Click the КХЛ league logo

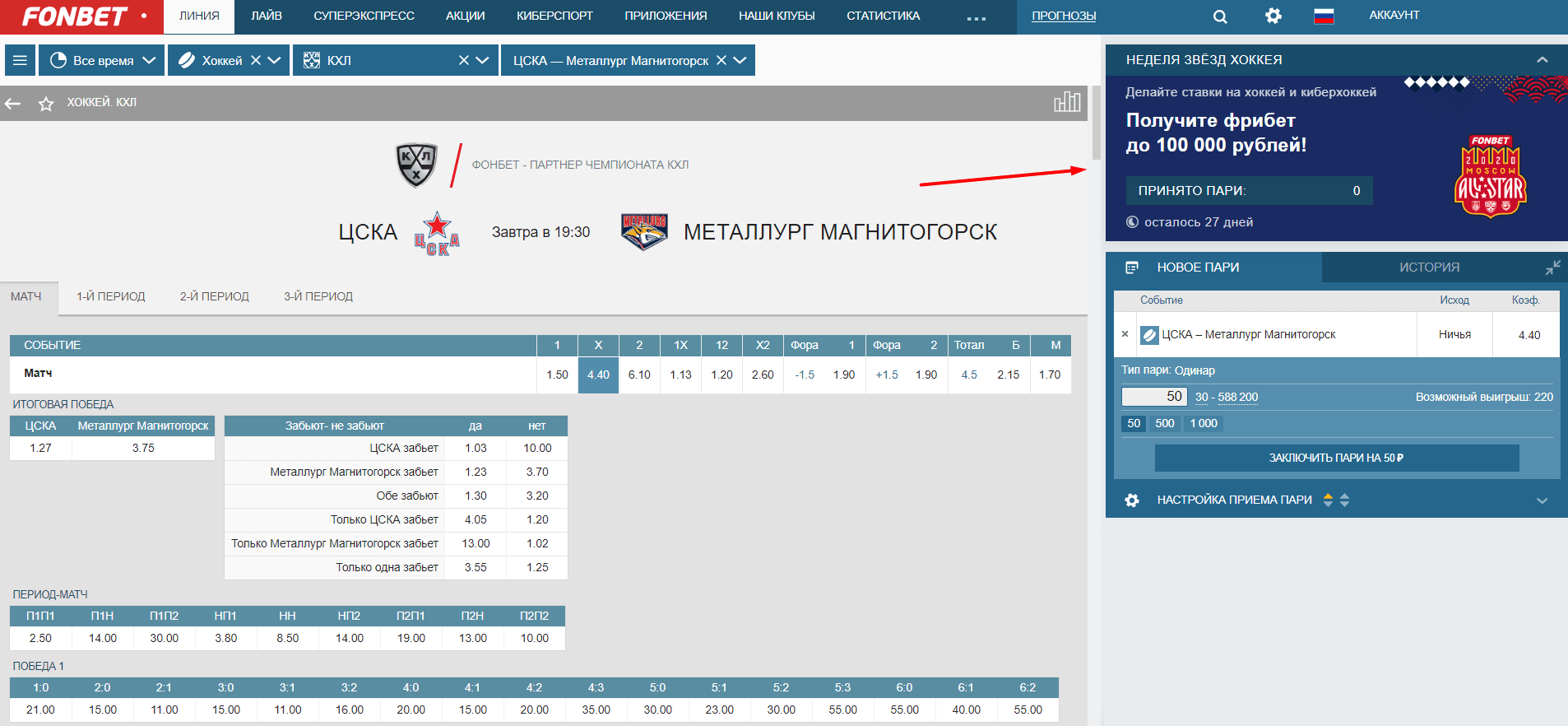(416, 165)
